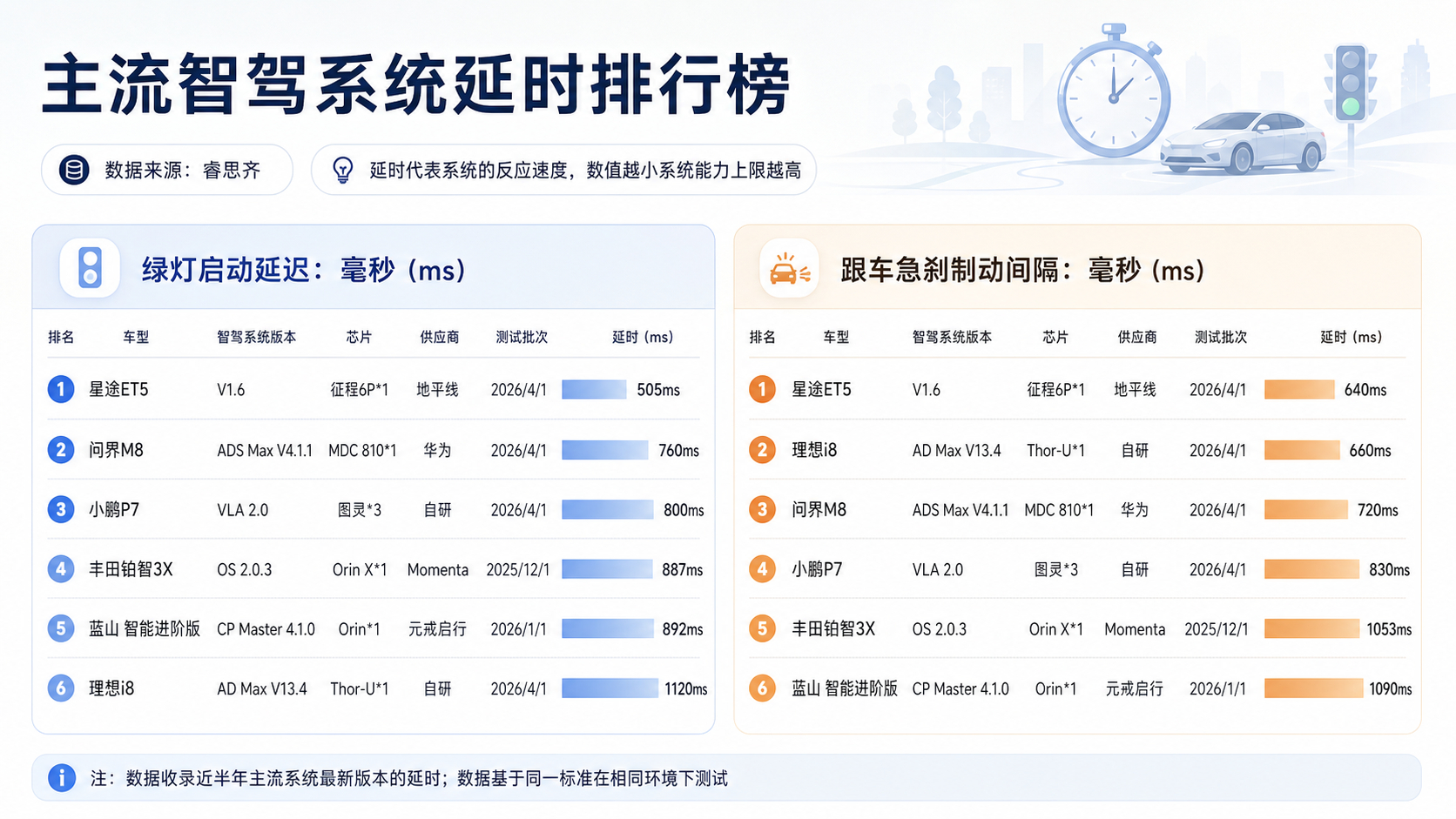Click 征程6P*1 chip in left table

[x=359, y=389]
